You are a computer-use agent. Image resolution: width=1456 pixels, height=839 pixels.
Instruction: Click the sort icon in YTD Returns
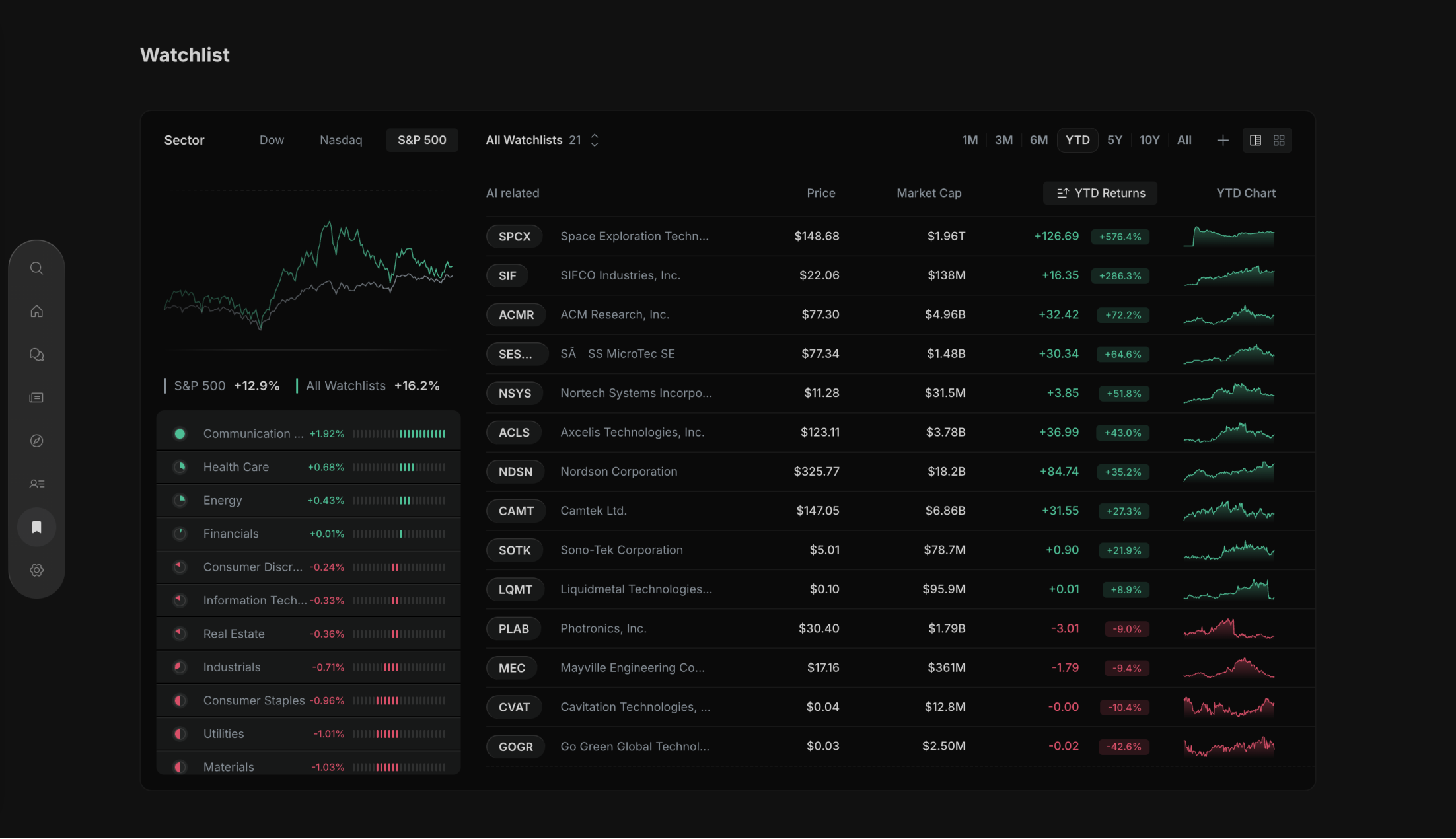tap(1062, 193)
